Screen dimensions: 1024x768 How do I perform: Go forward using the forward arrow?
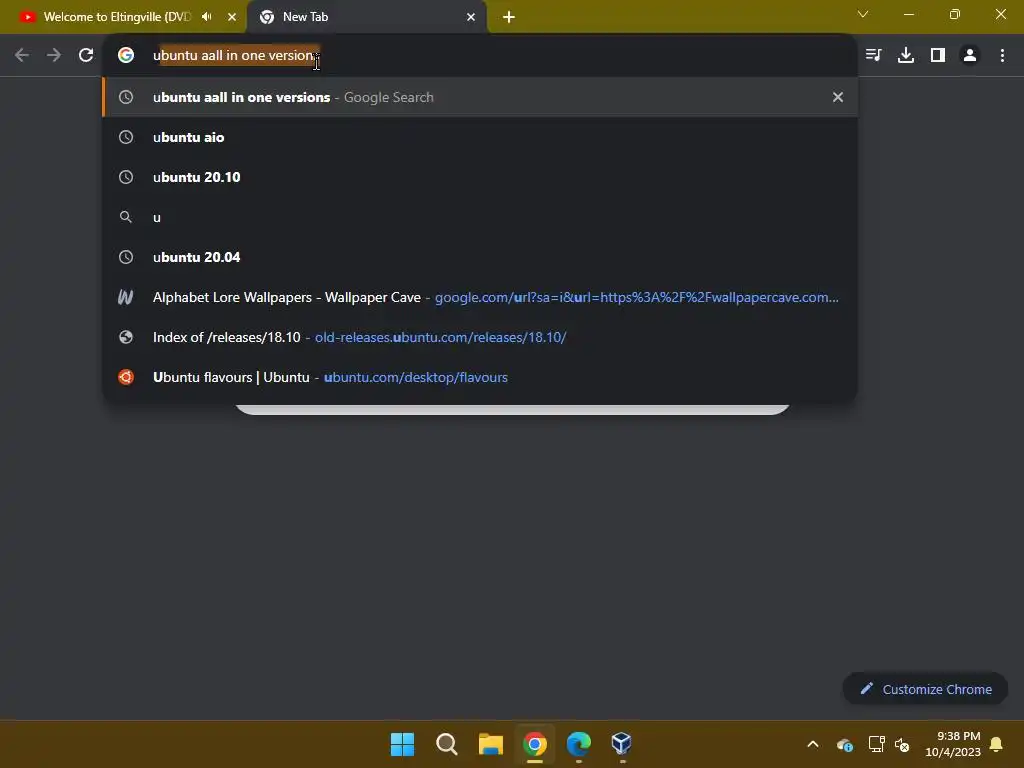coord(54,55)
